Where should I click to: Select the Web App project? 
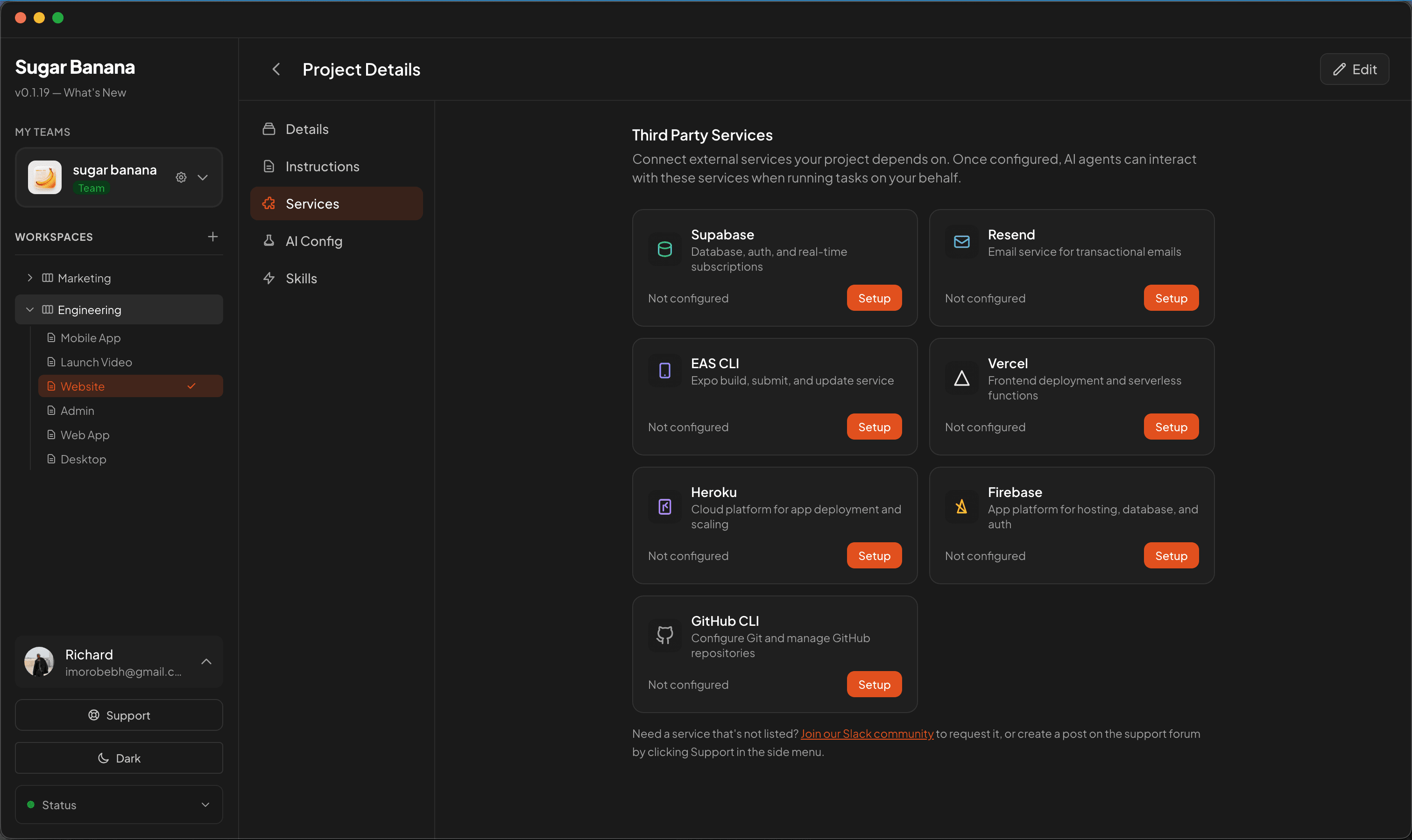(130, 435)
